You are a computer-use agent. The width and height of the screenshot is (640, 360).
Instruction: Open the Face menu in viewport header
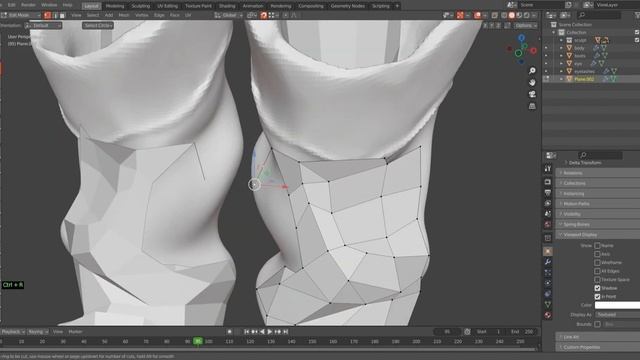point(174,15)
